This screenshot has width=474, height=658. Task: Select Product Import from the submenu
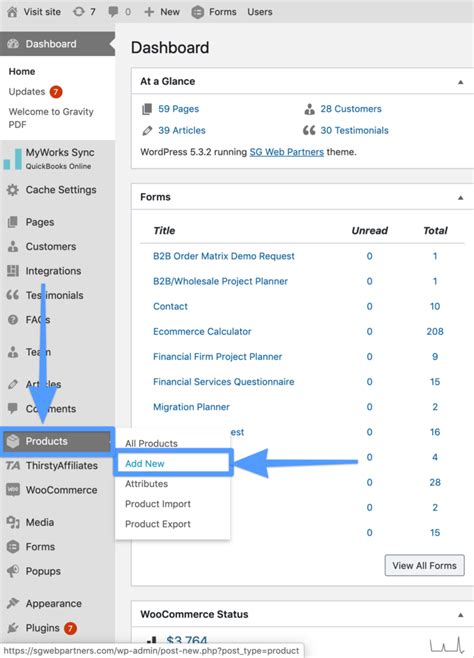click(158, 504)
